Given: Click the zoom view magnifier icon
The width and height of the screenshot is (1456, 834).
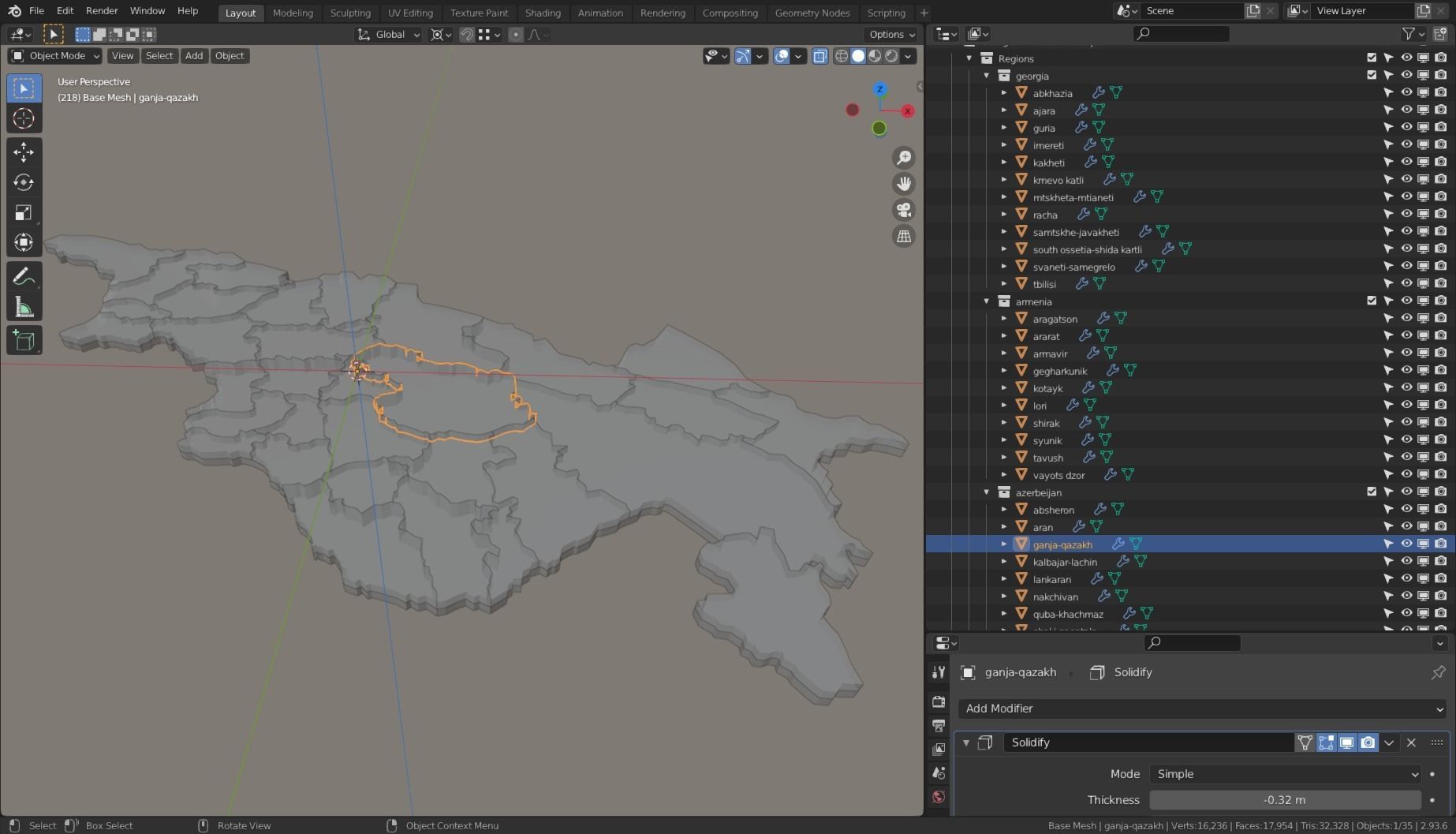Looking at the screenshot, I should pos(904,158).
